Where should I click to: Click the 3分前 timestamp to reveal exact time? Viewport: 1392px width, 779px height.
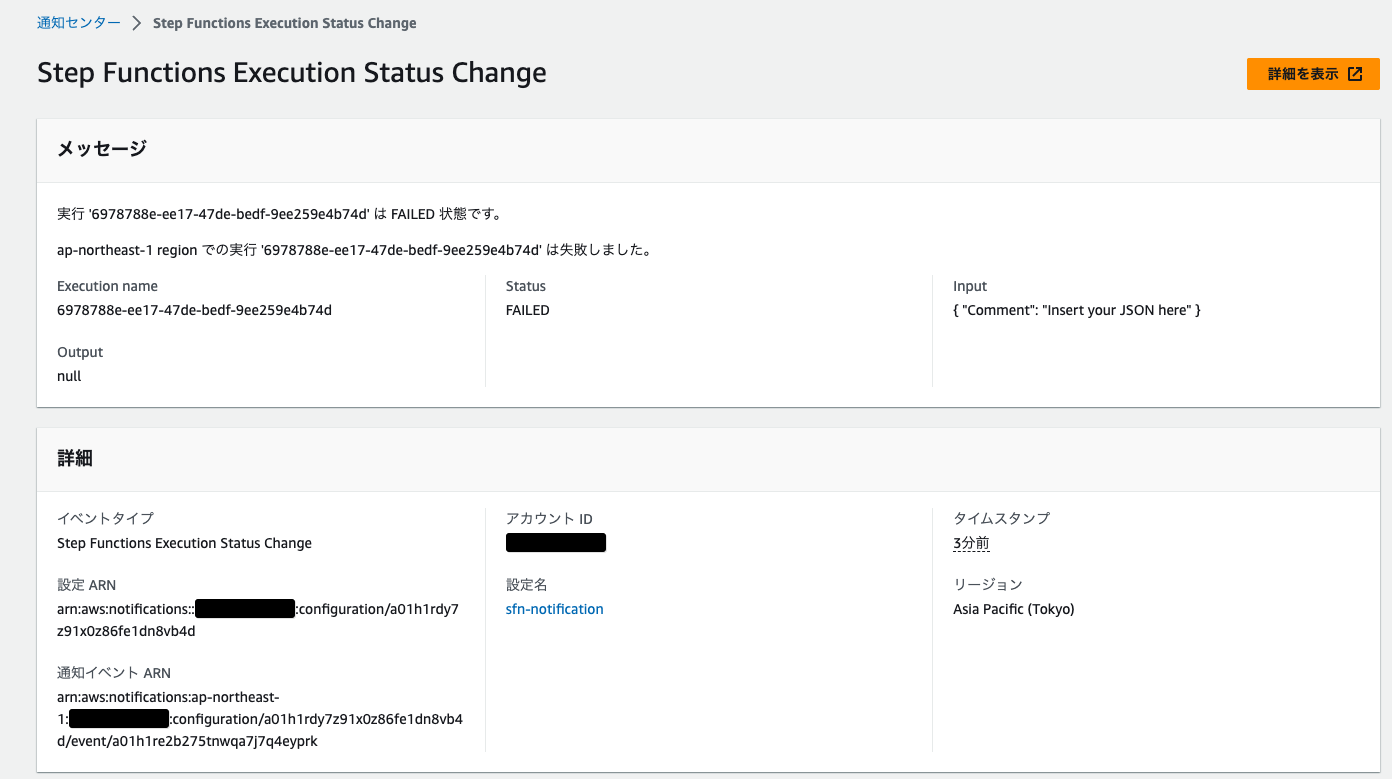pos(970,542)
